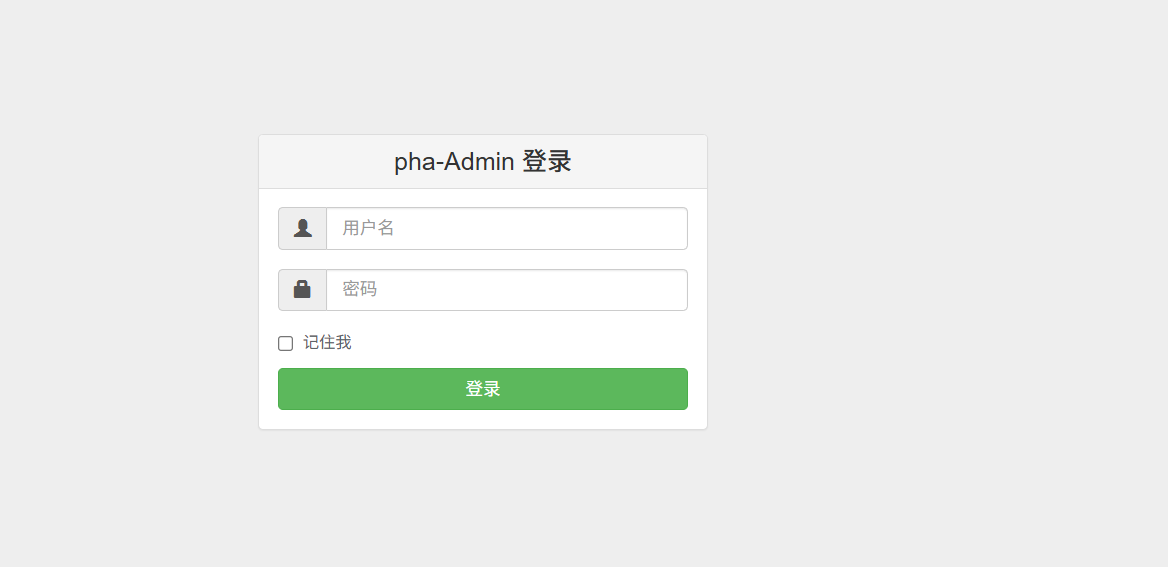The image size is (1168, 567).
Task: Focus the 密码 password input field
Action: click(x=507, y=290)
